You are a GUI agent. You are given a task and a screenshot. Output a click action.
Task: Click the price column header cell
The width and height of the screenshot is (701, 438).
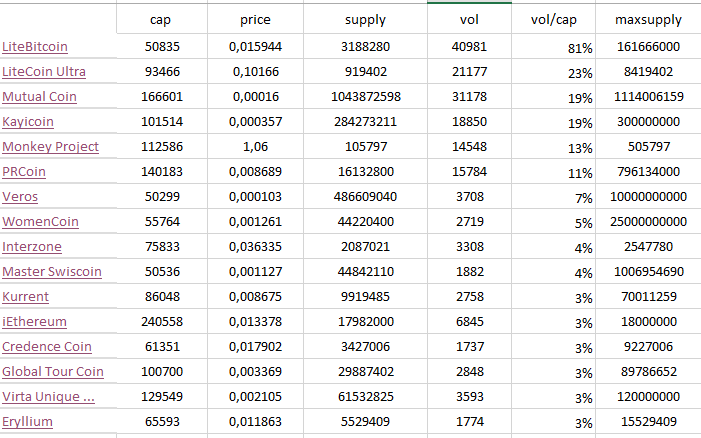coord(255,20)
